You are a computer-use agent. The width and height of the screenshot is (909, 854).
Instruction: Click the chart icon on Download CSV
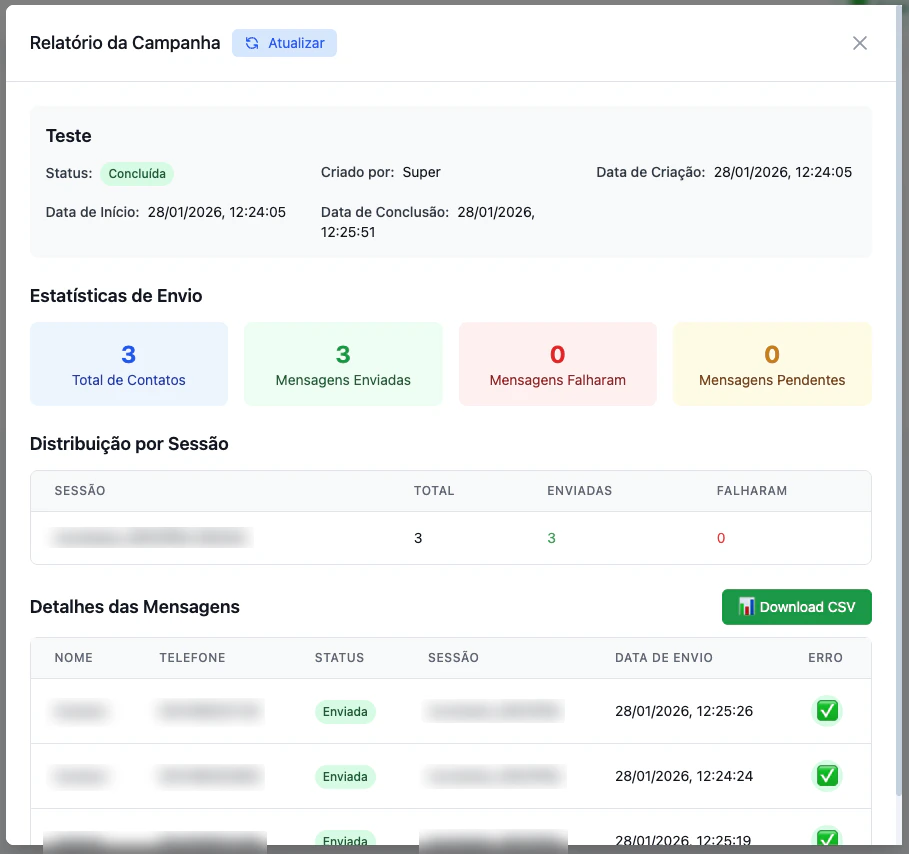746,607
